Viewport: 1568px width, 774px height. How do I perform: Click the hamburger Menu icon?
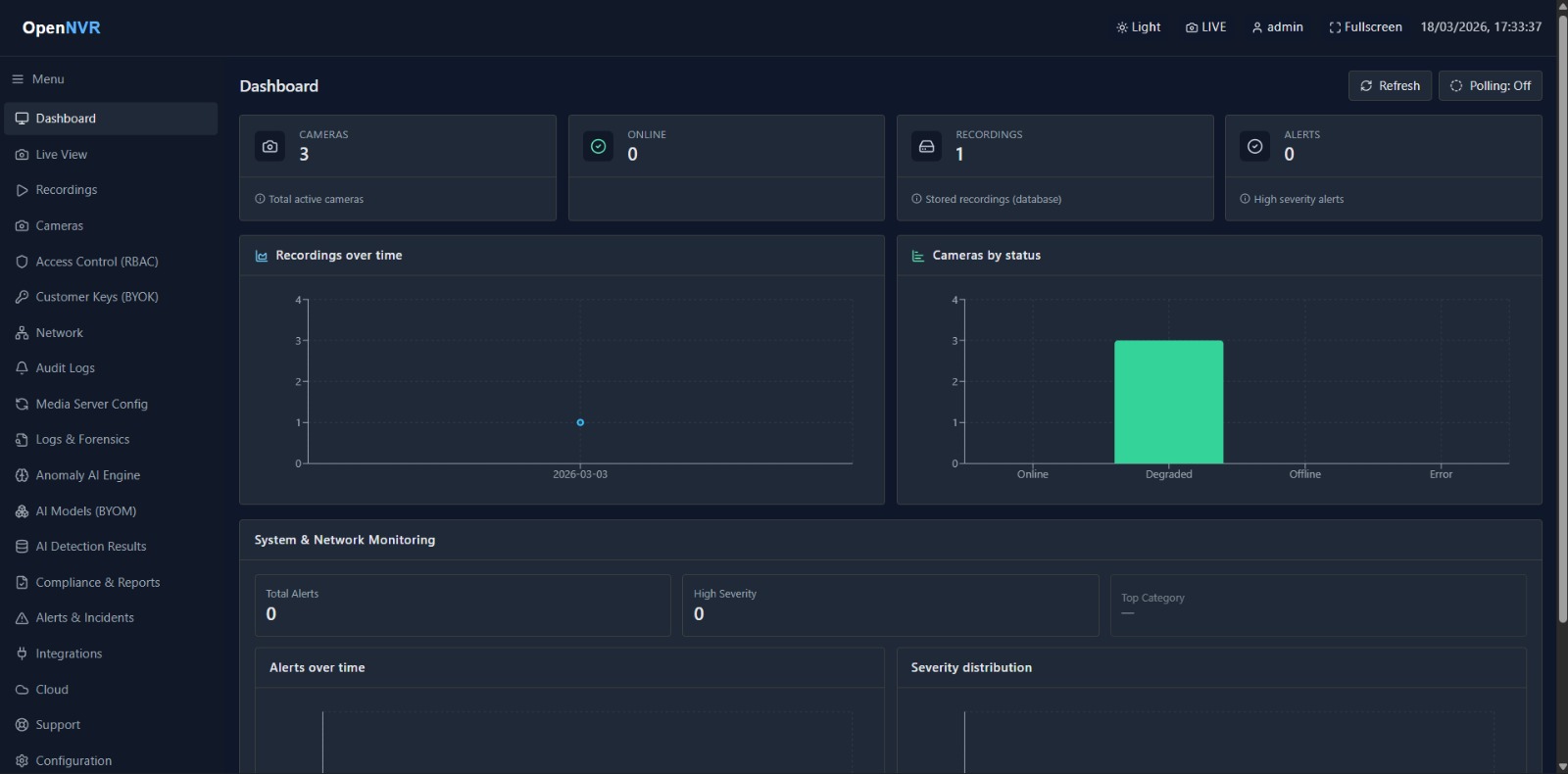coord(18,79)
